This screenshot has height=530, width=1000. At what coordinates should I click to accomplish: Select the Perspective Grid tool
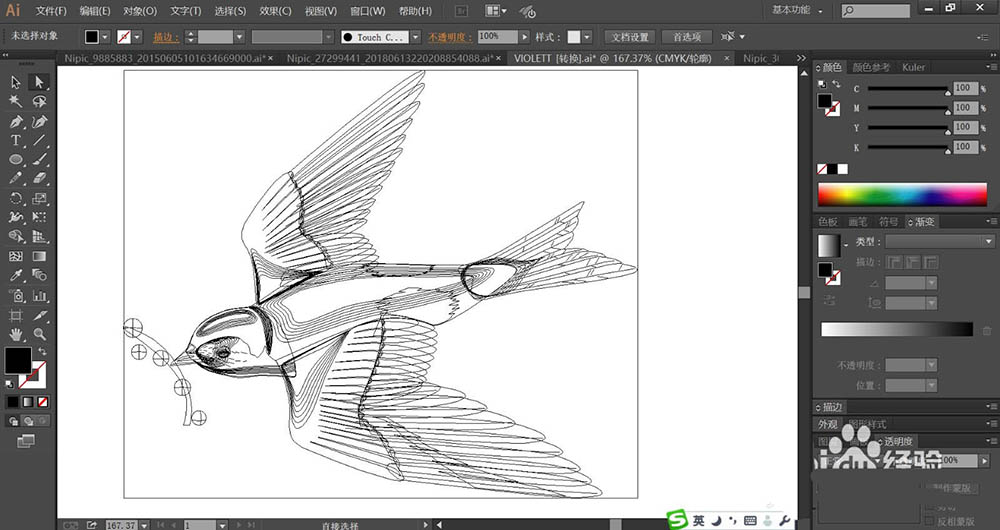pos(39,237)
